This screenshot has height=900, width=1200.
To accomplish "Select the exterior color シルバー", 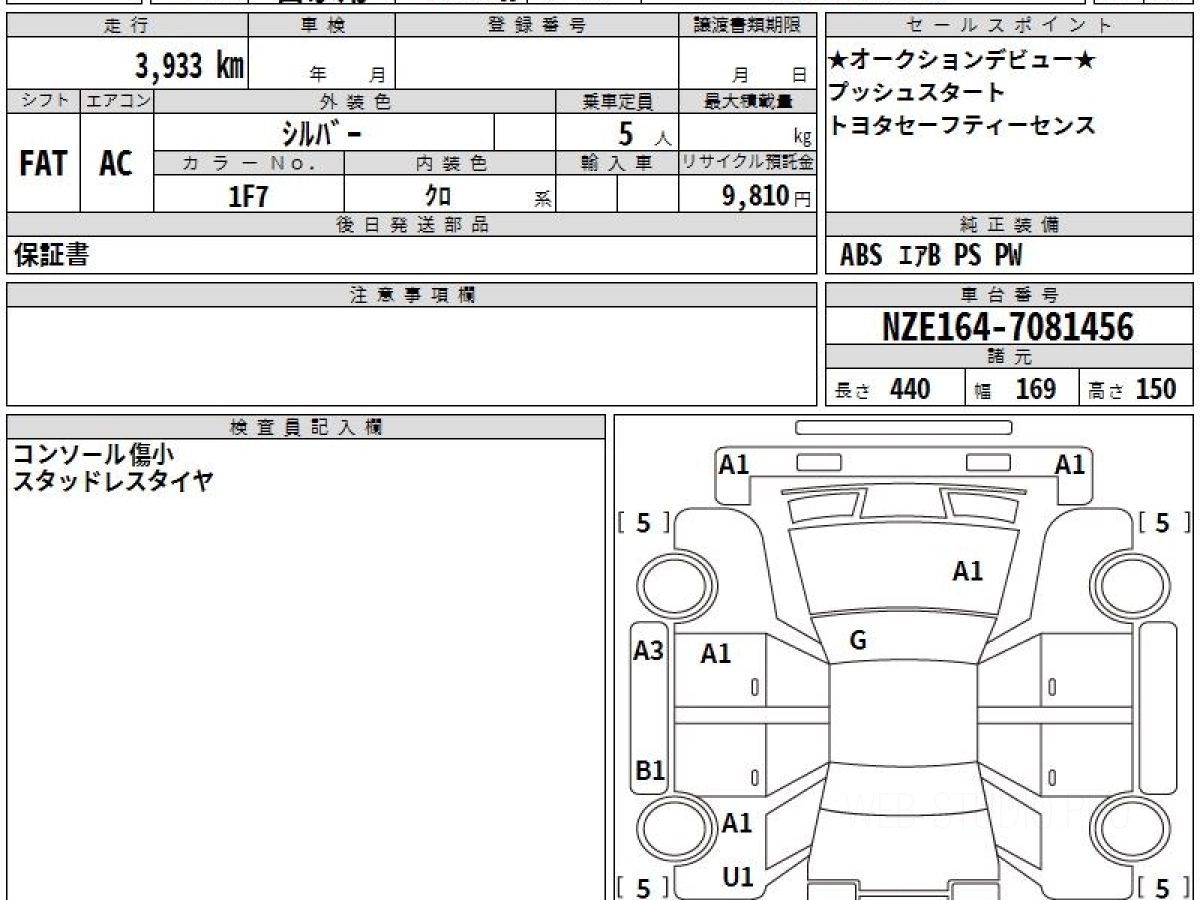I will click(322, 132).
